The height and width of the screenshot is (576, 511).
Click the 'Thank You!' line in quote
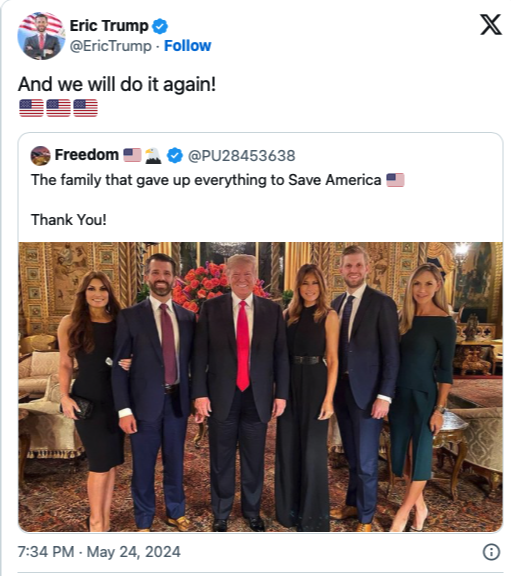[69, 220]
